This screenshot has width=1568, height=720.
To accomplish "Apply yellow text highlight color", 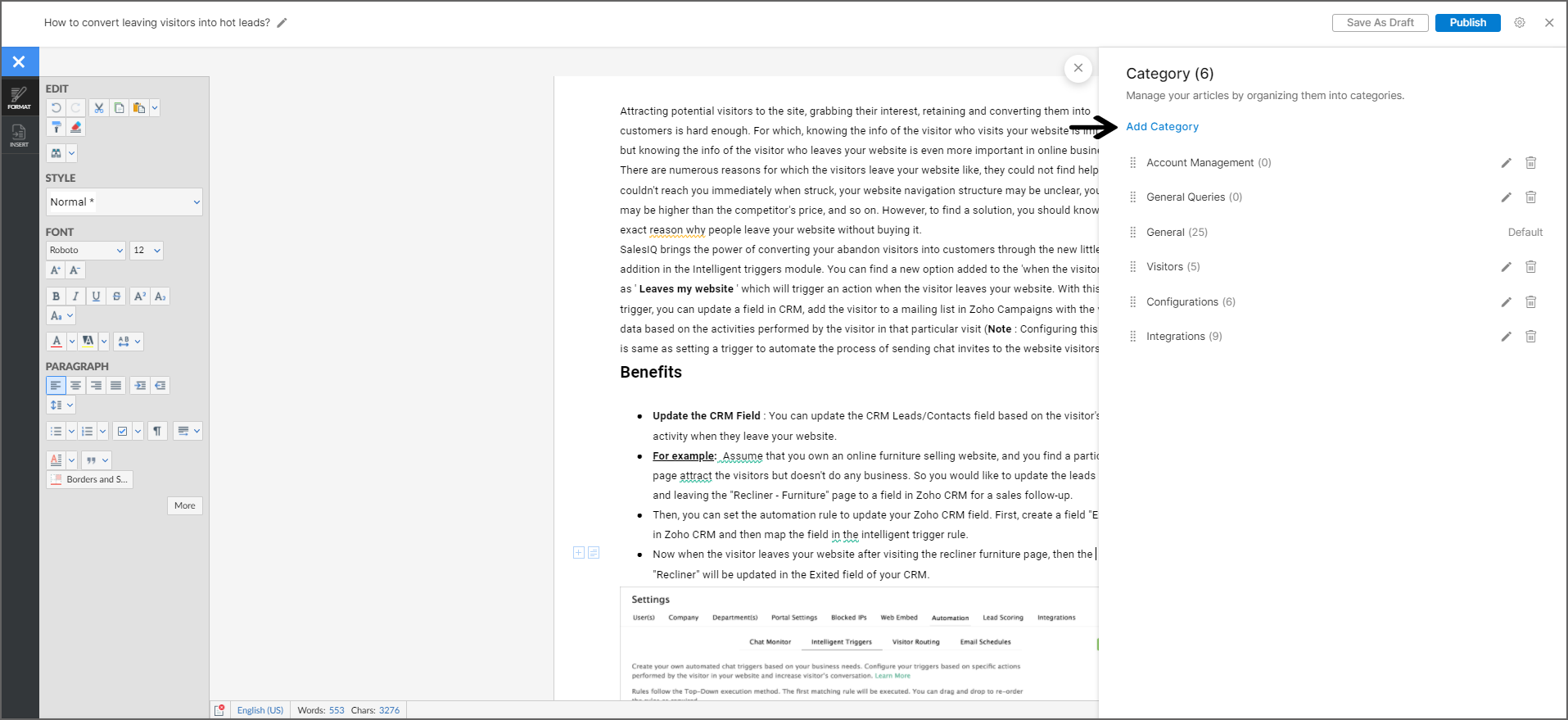I will 88,342.
